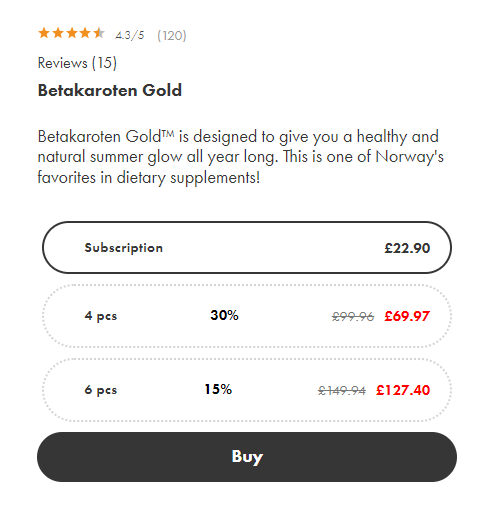Click the fourth orange rating star

coord(85,33)
